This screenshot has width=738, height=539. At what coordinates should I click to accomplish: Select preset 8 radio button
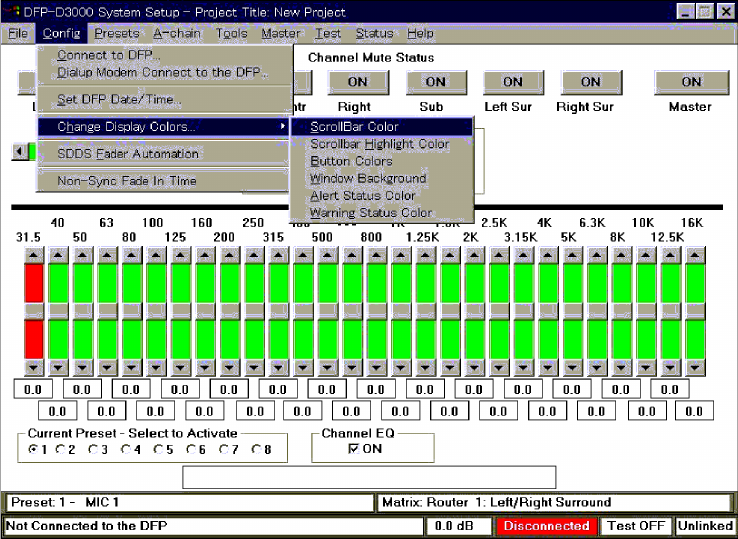point(255,450)
